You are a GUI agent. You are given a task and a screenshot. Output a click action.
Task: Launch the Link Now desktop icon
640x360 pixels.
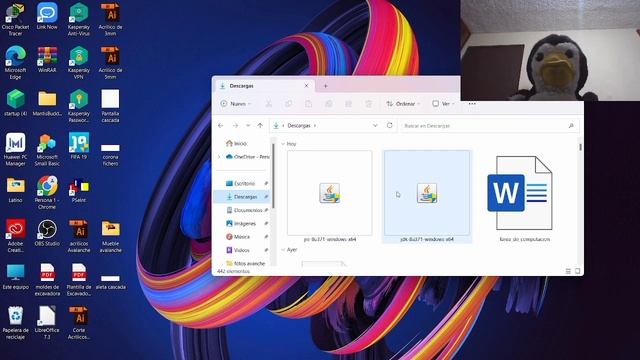(x=47, y=16)
